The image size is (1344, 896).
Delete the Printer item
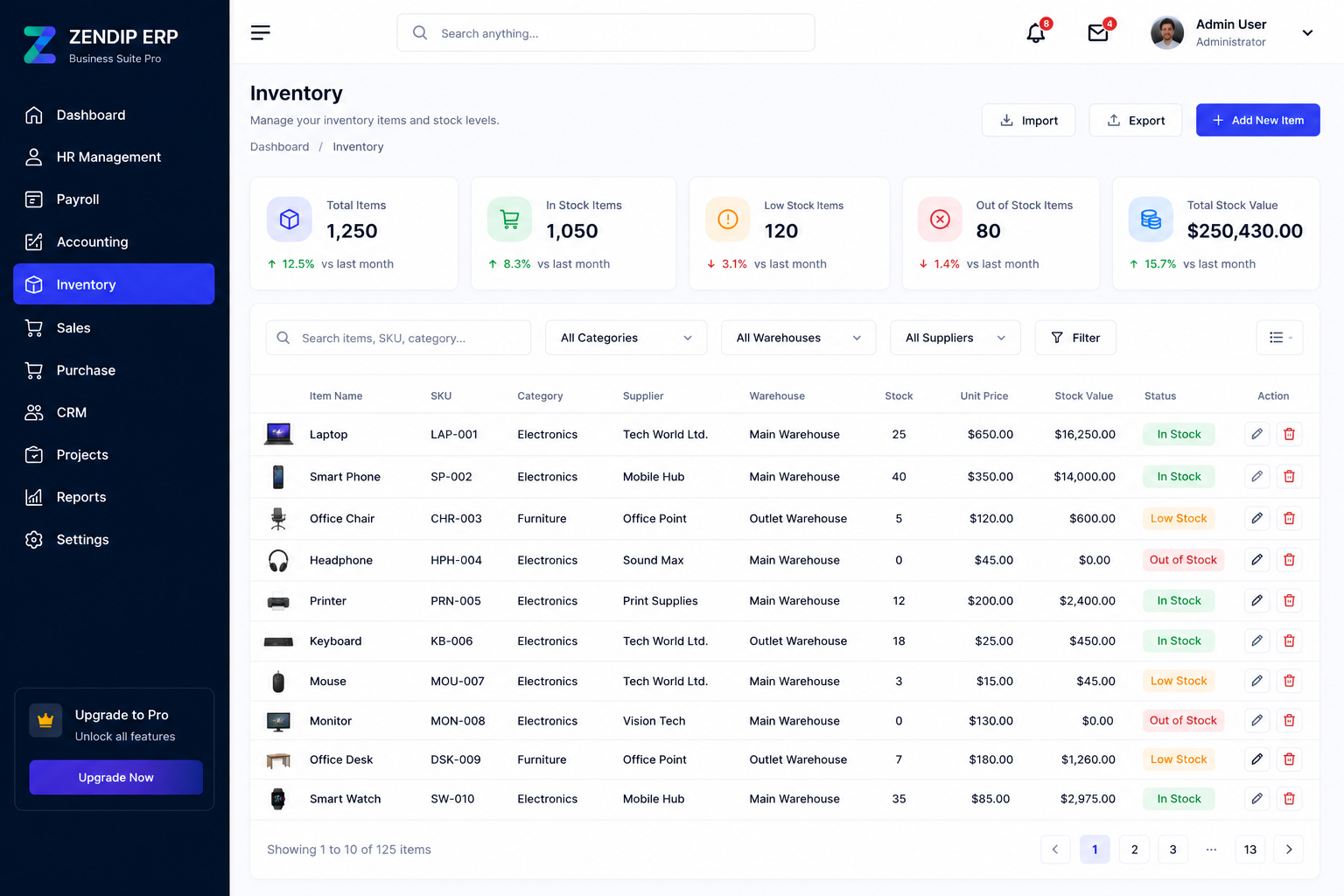tap(1289, 600)
